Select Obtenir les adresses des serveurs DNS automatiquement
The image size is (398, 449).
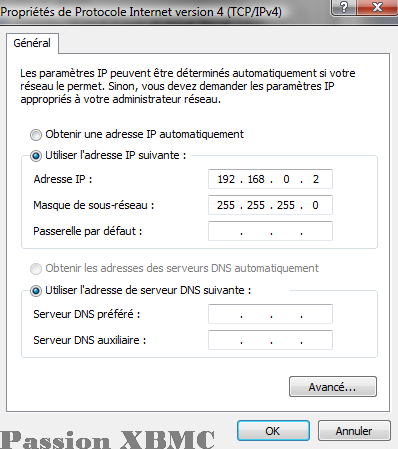tap(36, 269)
